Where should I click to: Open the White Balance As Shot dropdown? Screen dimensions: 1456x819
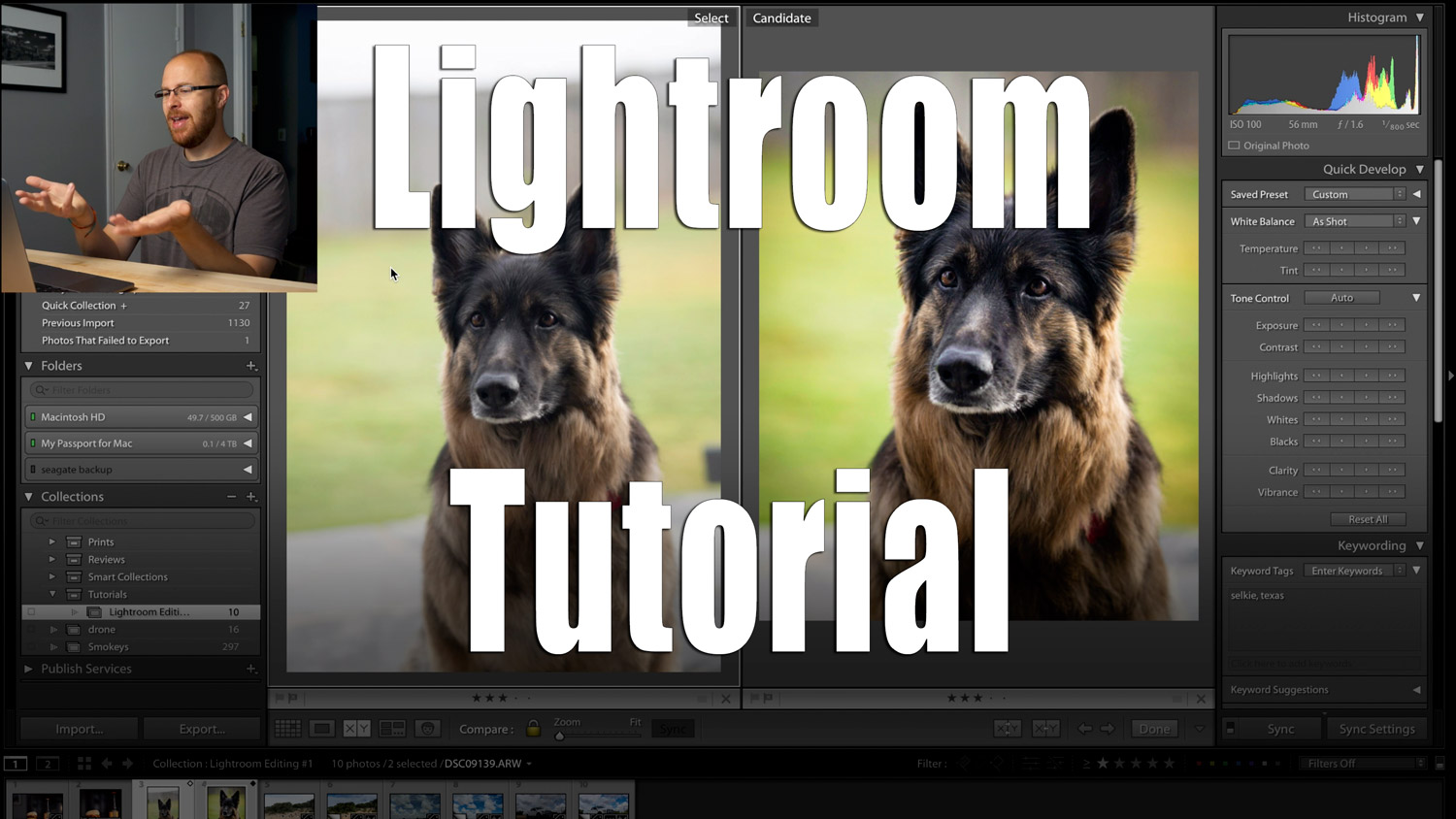1353,220
